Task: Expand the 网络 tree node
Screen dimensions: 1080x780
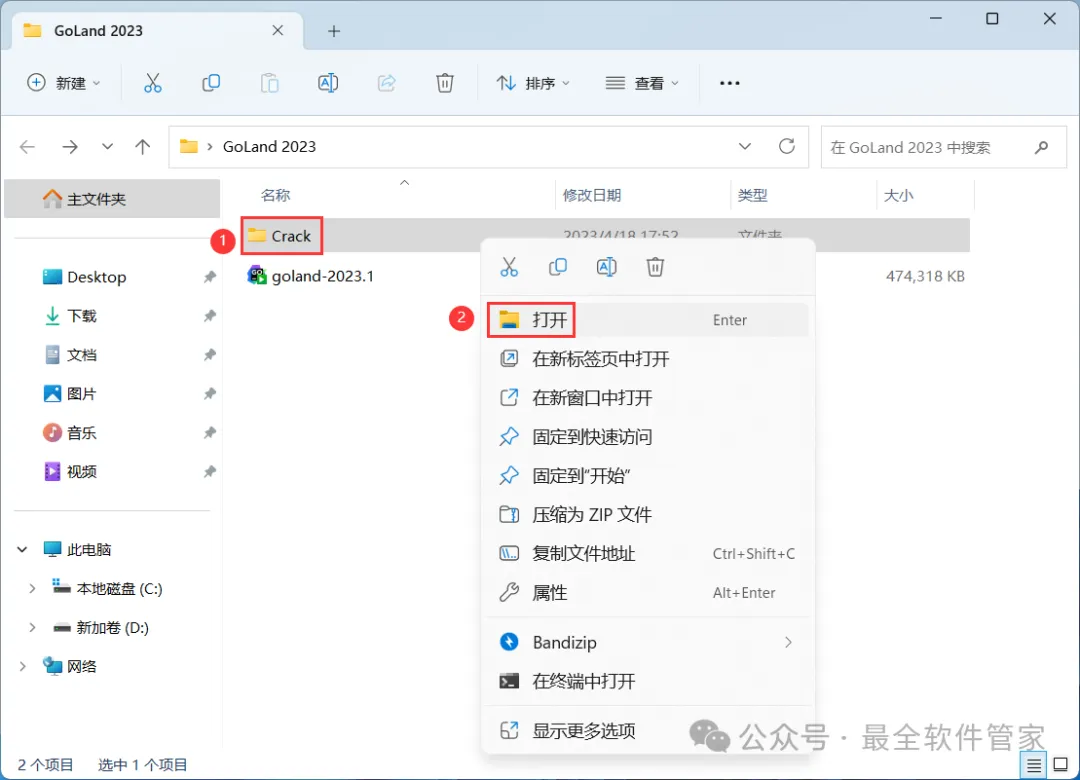Action: 22,667
